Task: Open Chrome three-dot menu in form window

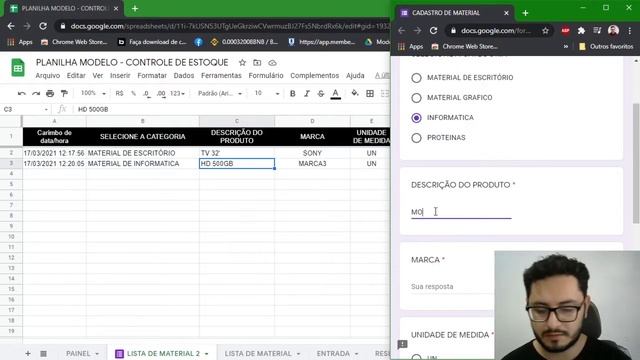Action: [630, 31]
